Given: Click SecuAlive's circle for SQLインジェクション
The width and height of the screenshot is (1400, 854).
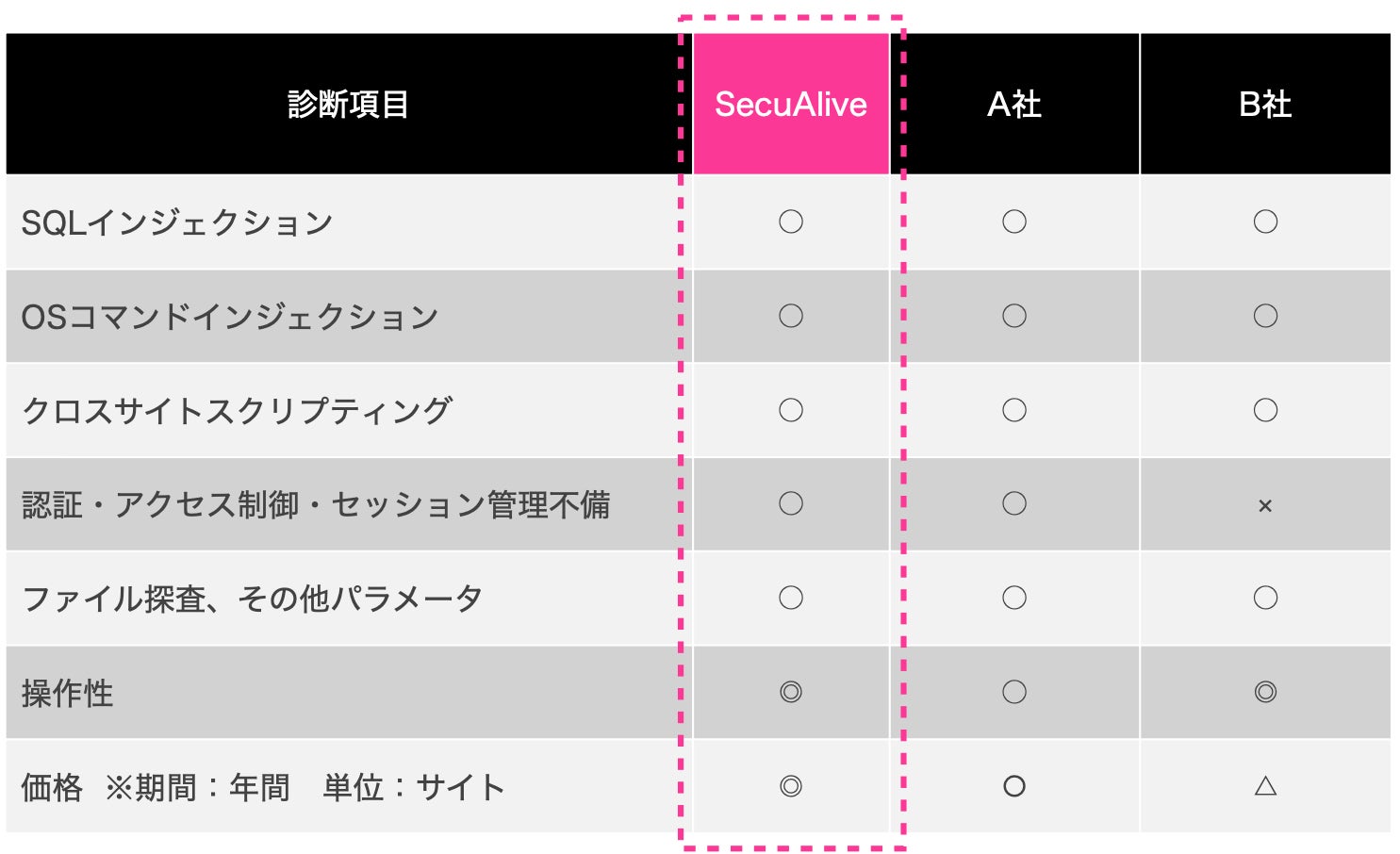Looking at the screenshot, I should pos(790,222).
